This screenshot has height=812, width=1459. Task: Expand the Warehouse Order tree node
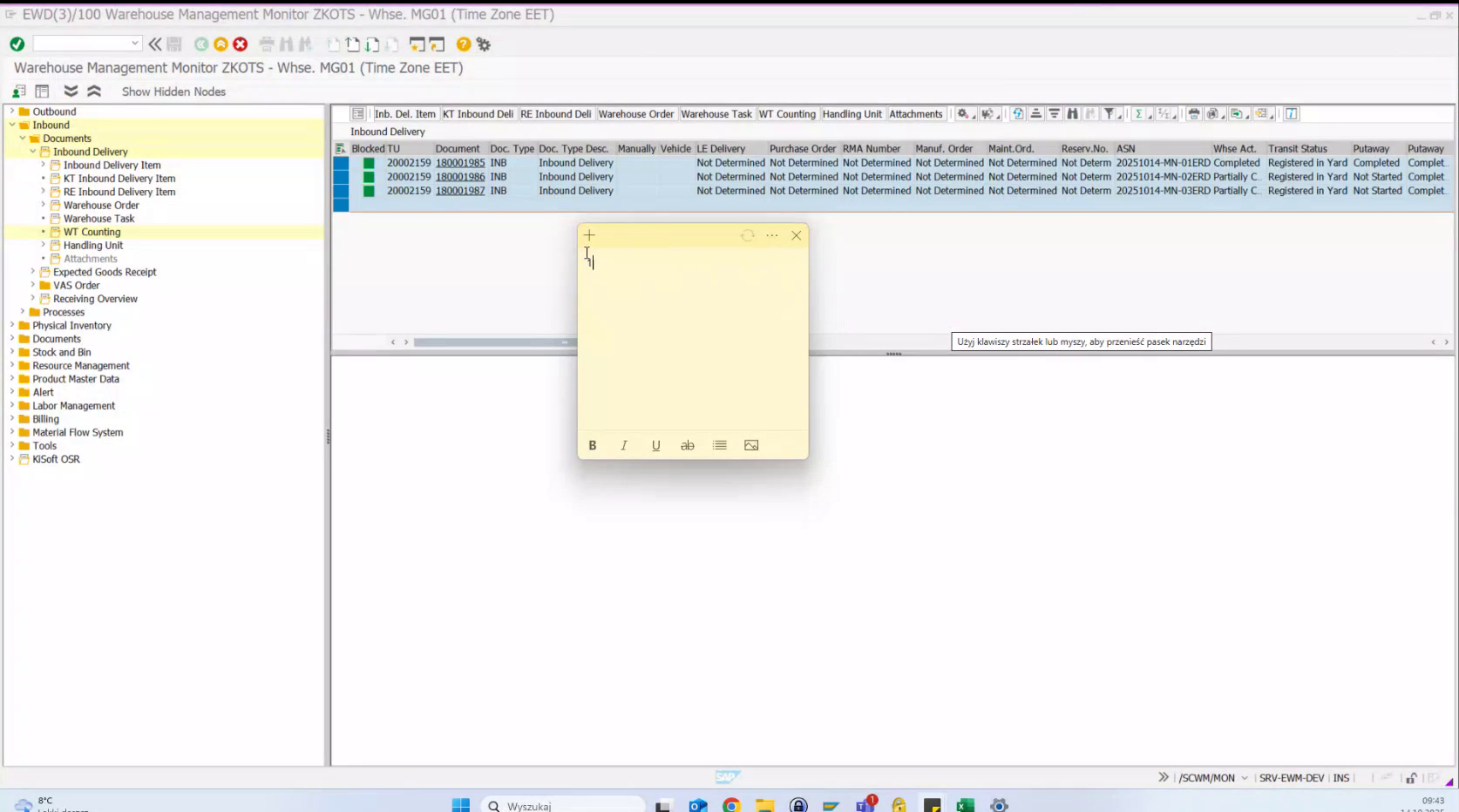(42, 205)
